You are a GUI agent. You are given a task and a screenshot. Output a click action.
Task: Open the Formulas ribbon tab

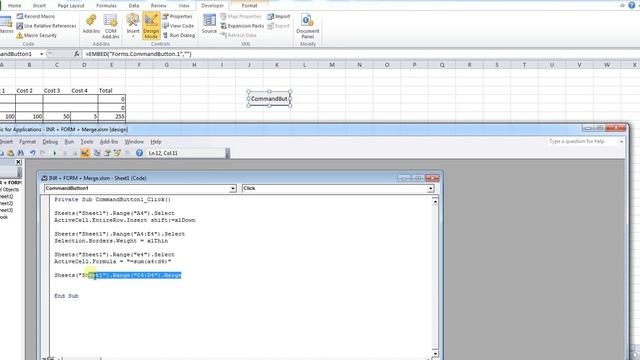107,6
